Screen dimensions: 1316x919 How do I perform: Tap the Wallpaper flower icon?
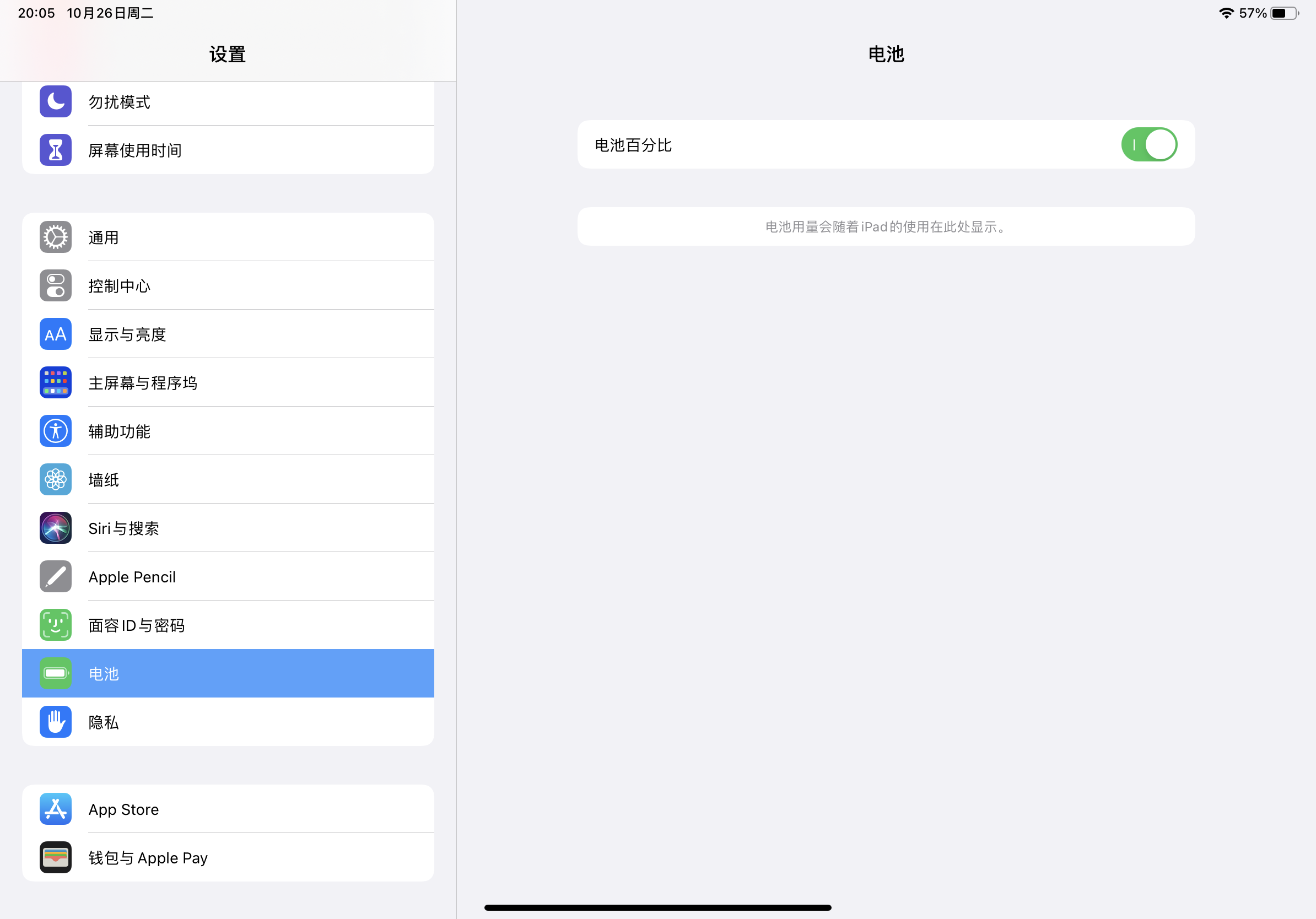point(56,479)
